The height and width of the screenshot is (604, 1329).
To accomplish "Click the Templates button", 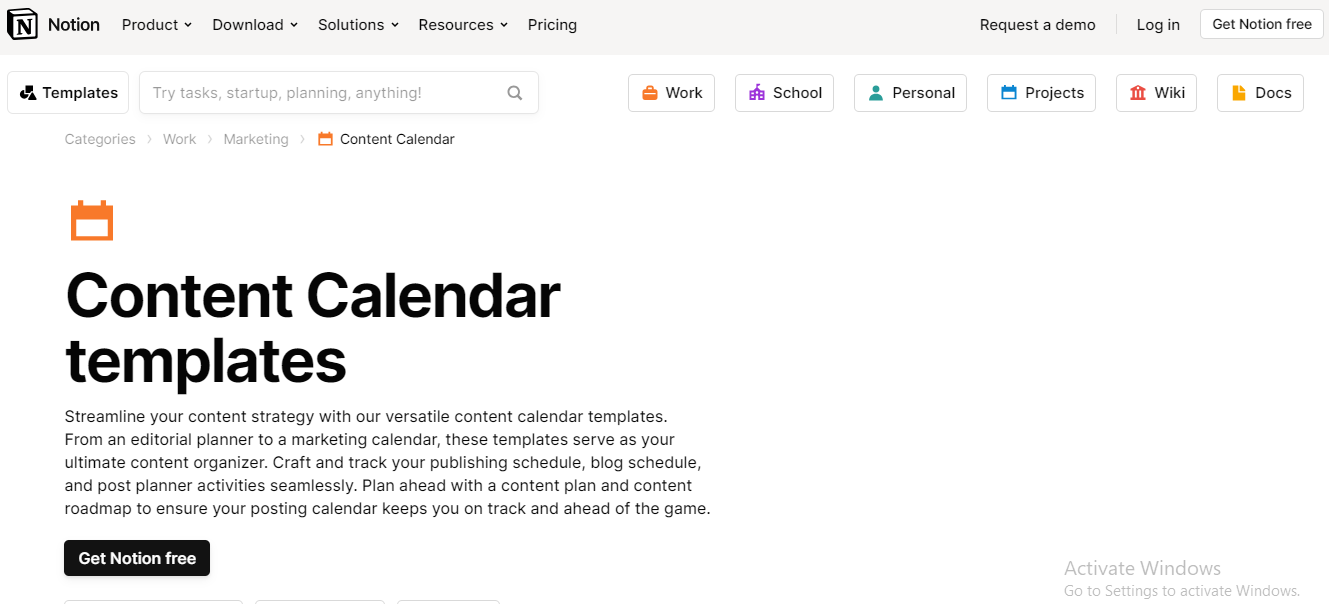I will [x=68, y=93].
